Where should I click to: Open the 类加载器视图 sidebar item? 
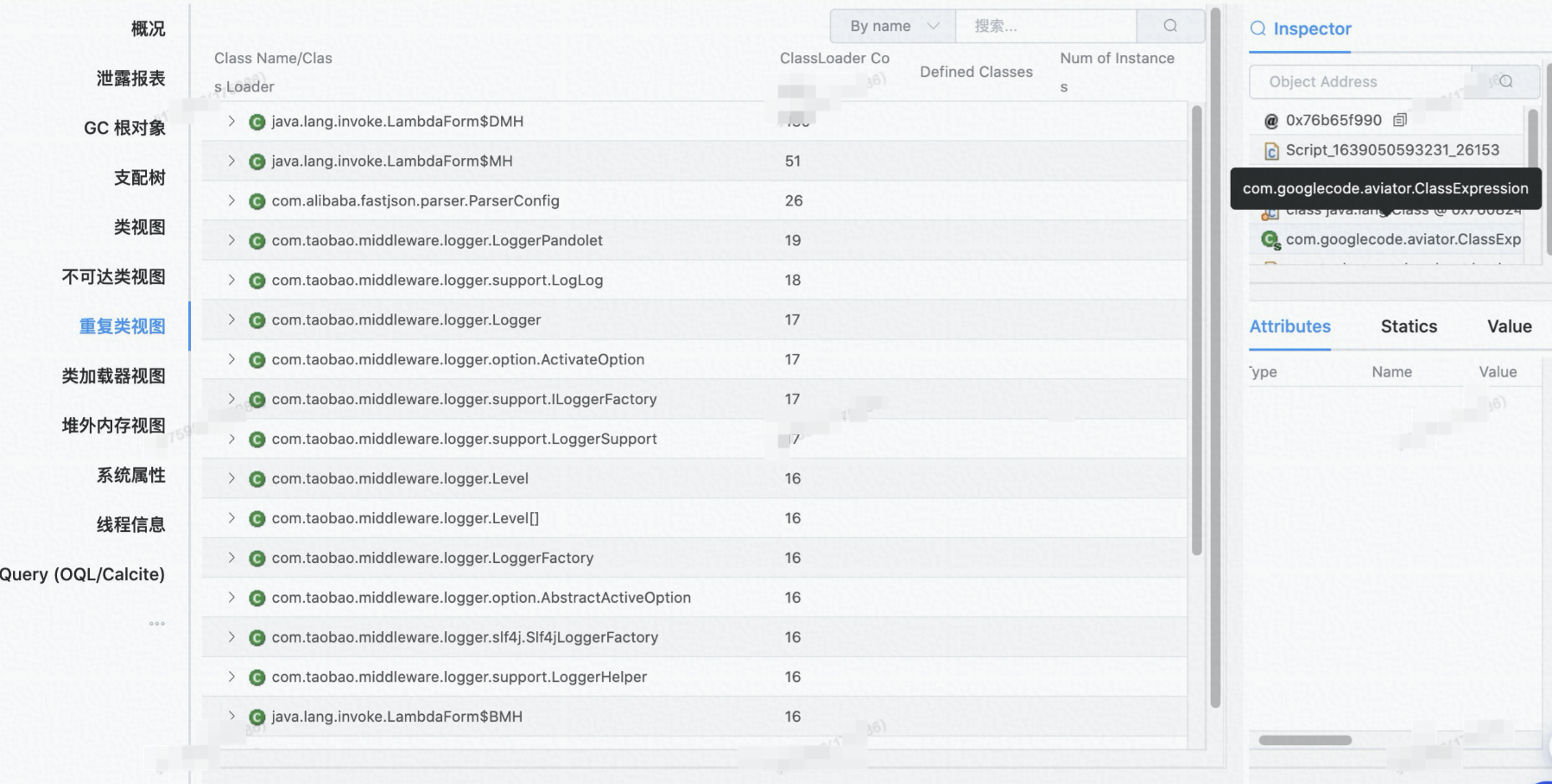113,376
